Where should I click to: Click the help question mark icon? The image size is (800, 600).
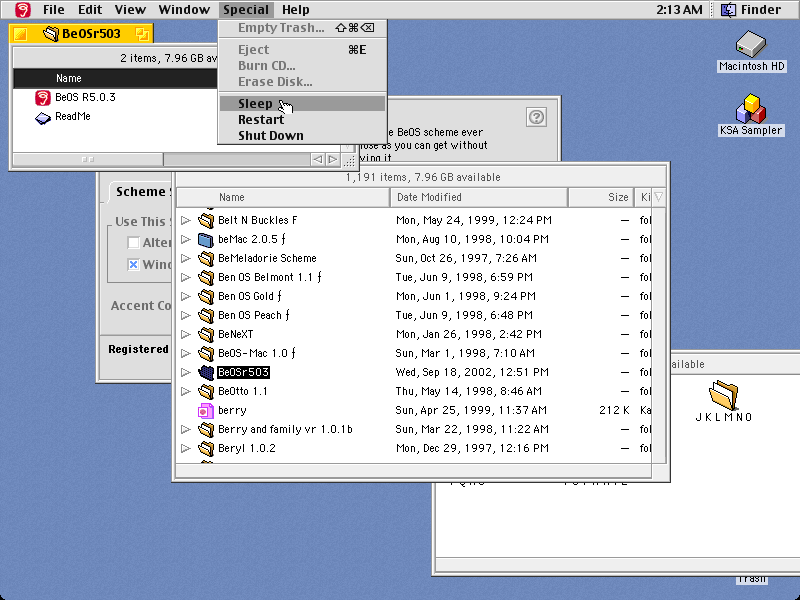click(x=536, y=117)
